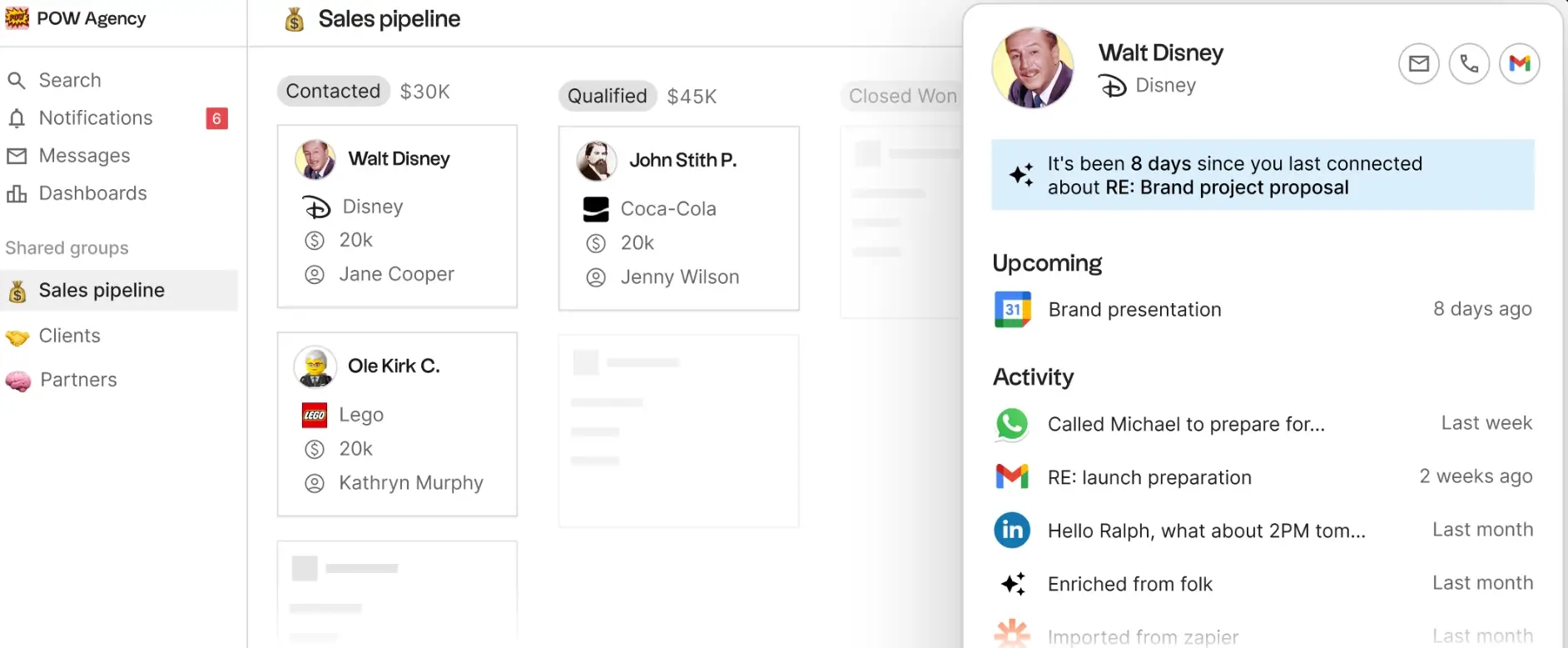Click the Disney logo under Walt Disney's name in panel
This screenshot has width=1568, height=648.
pos(1113,86)
